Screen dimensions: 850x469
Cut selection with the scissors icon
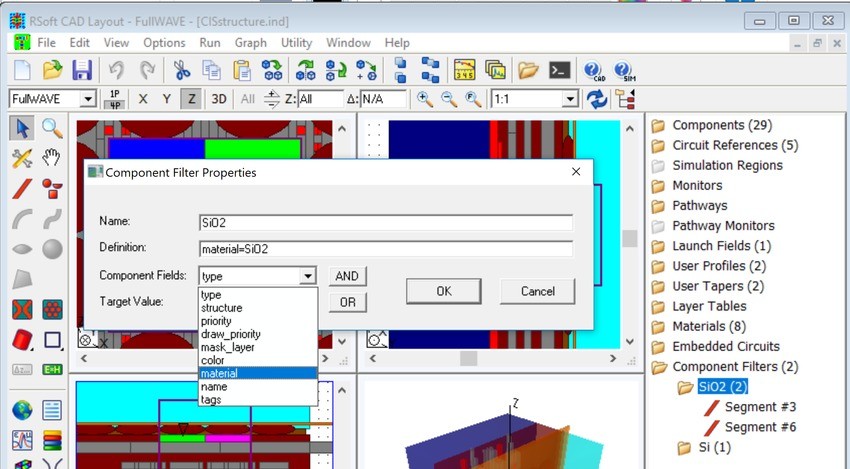182,70
